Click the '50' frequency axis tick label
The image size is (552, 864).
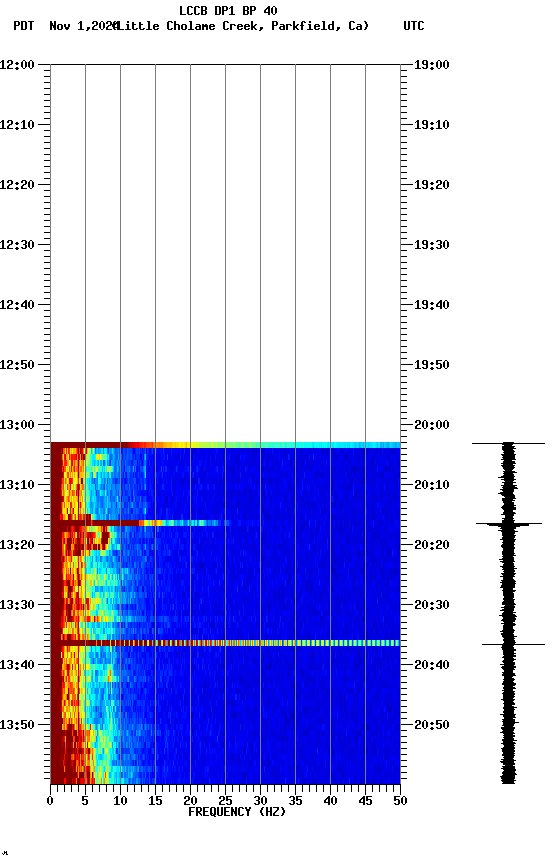[x=401, y=801]
